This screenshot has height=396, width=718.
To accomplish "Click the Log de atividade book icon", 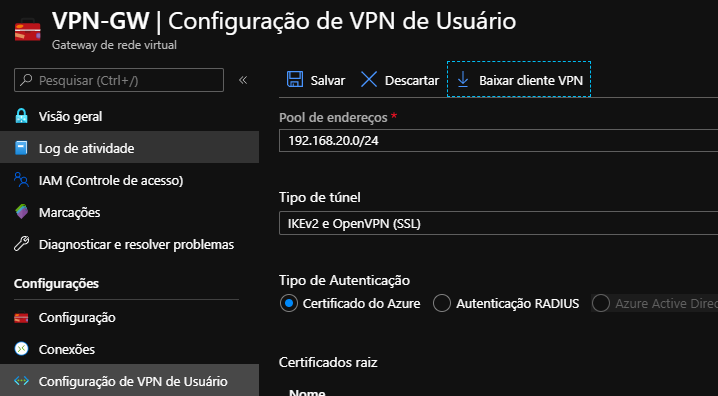I will coord(21,148).
